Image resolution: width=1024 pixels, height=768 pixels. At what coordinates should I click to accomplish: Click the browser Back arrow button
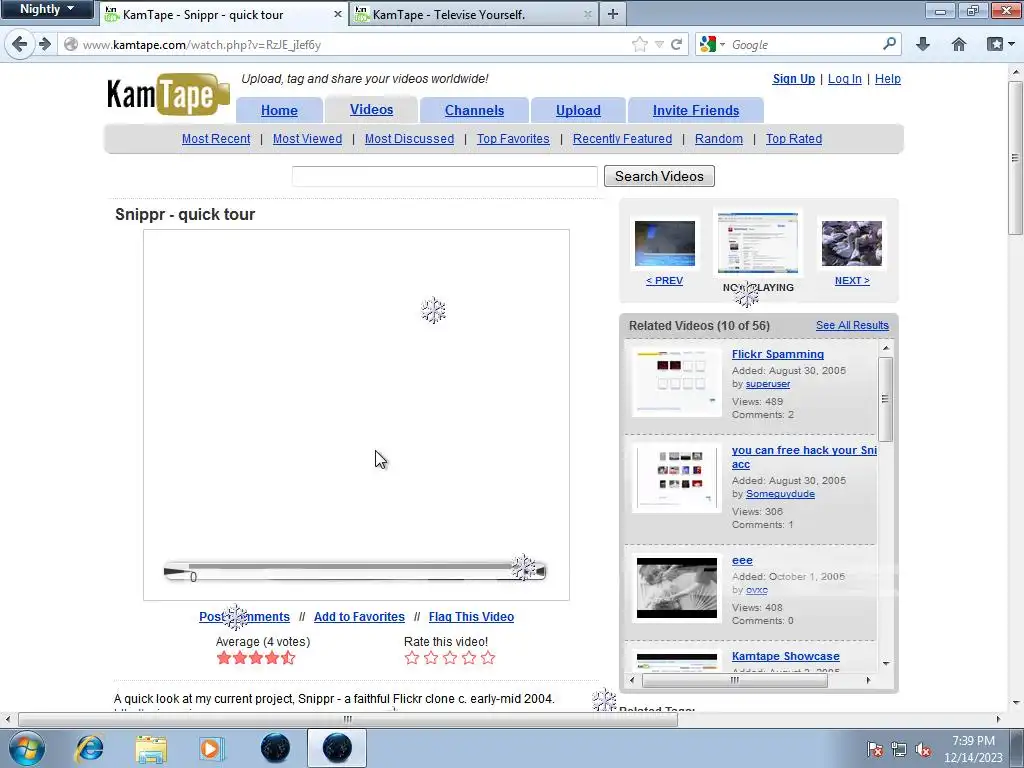20,44
